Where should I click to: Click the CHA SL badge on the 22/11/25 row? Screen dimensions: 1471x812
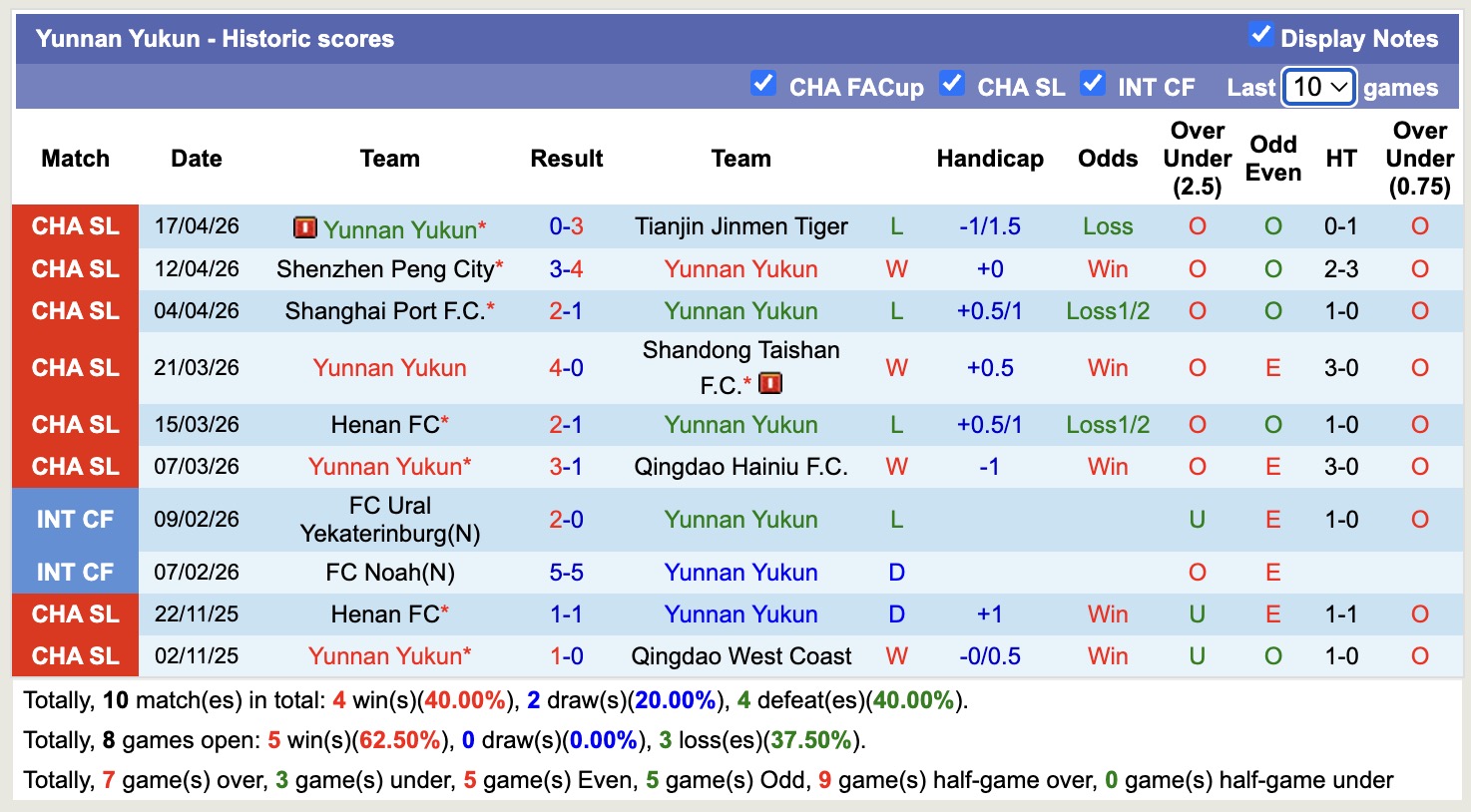[x=75, y=613]
